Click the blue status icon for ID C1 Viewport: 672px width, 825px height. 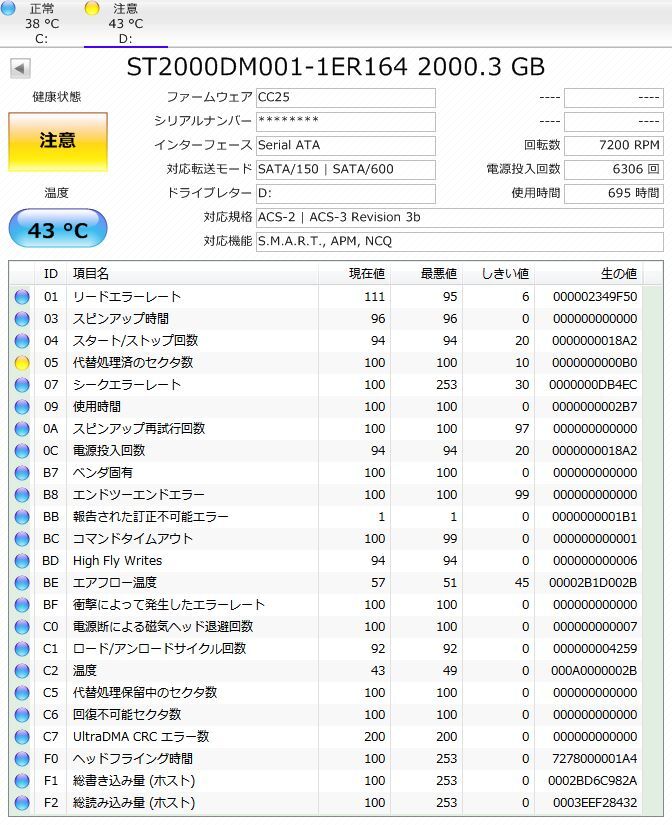pos(22,649)
